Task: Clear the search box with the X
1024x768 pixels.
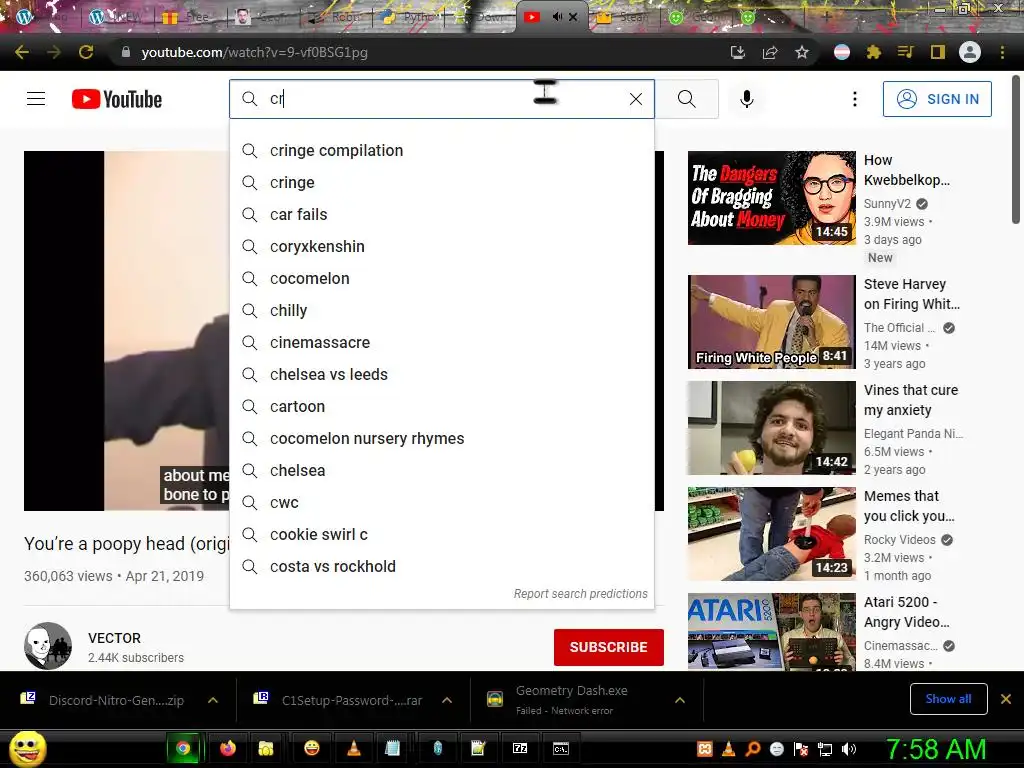Action: (635, 99)
